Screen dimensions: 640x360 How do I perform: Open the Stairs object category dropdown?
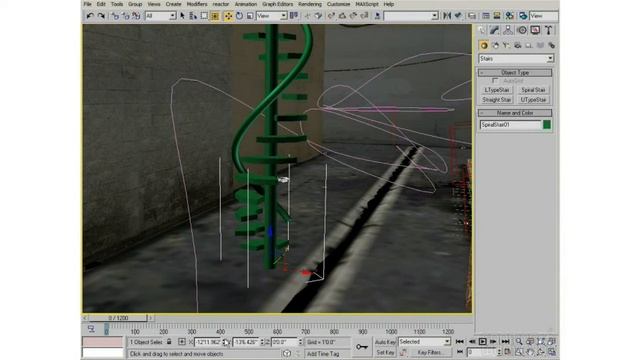516,59
